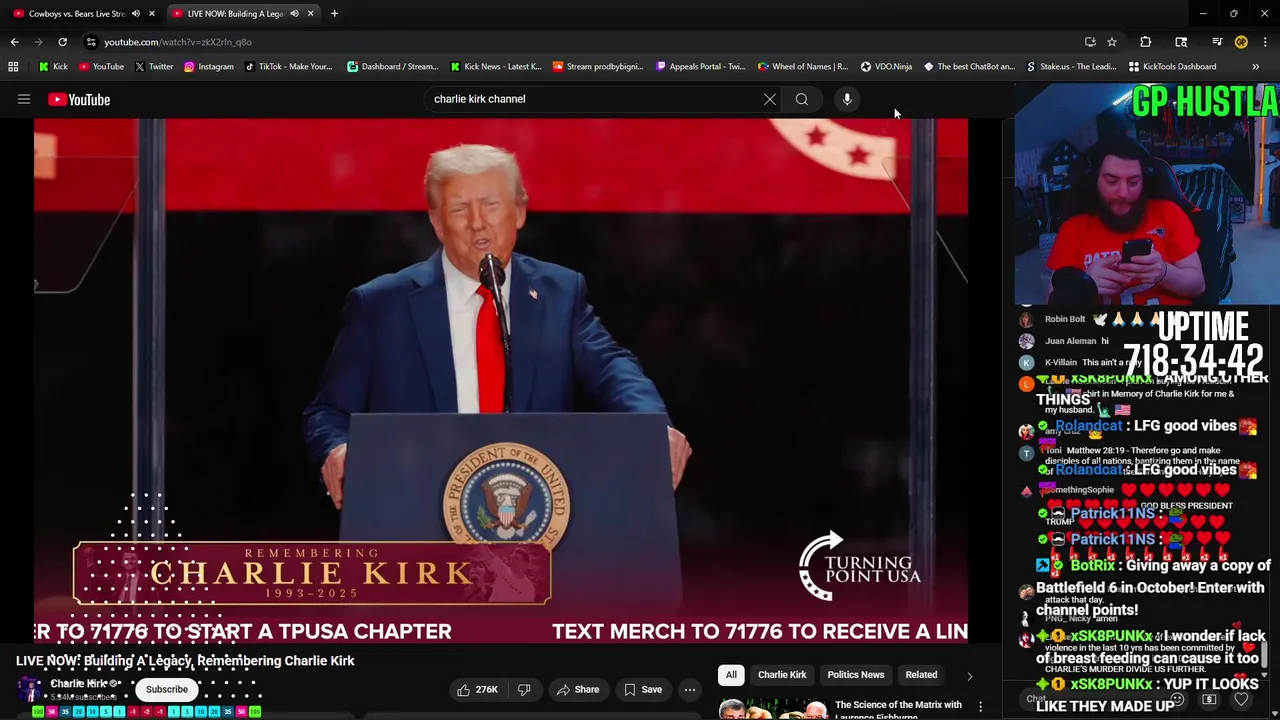Open the TikTok - Make Your... bookmark
1280x720 pixels.
288,66
